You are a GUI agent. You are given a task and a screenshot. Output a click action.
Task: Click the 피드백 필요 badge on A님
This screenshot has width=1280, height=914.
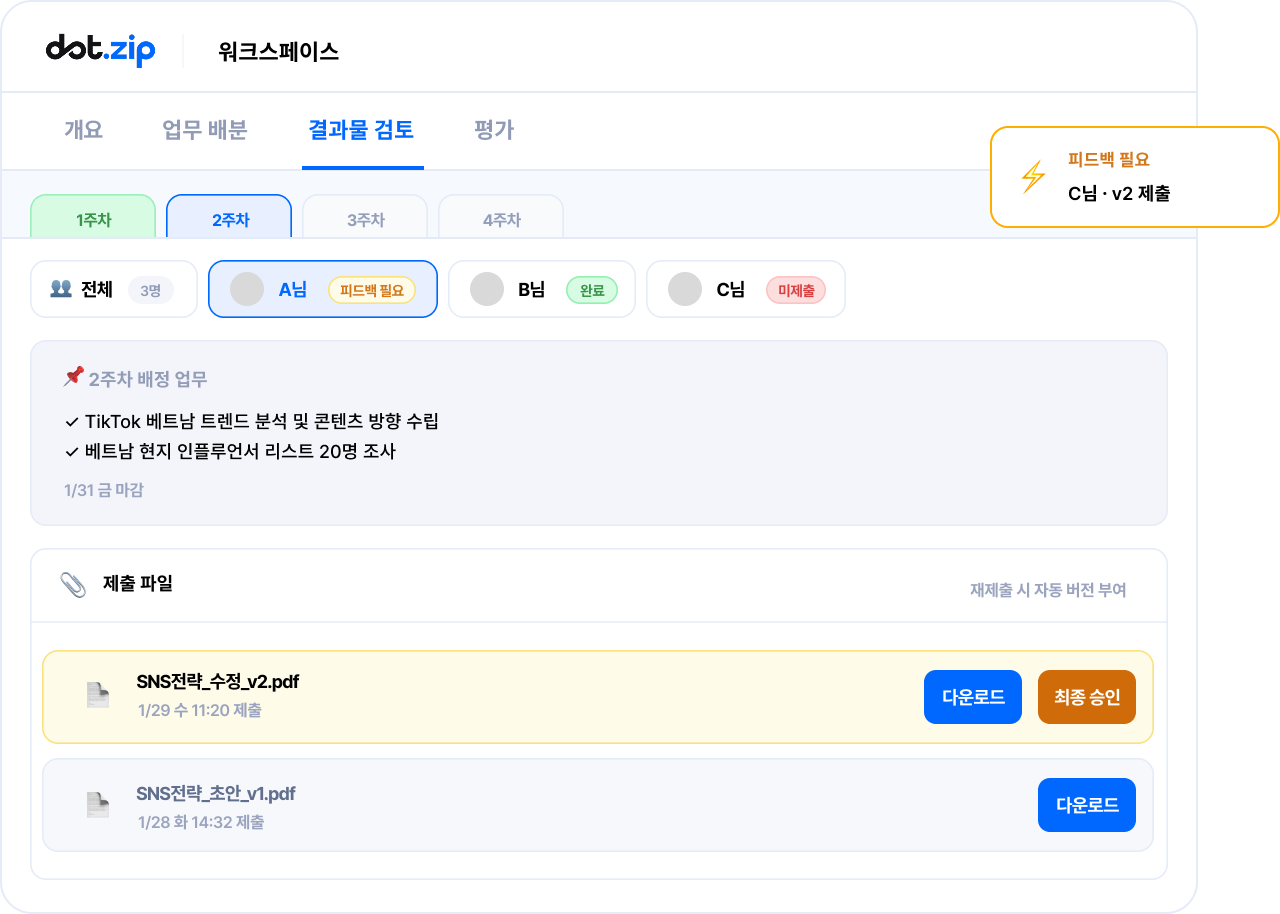pos(371,290)
